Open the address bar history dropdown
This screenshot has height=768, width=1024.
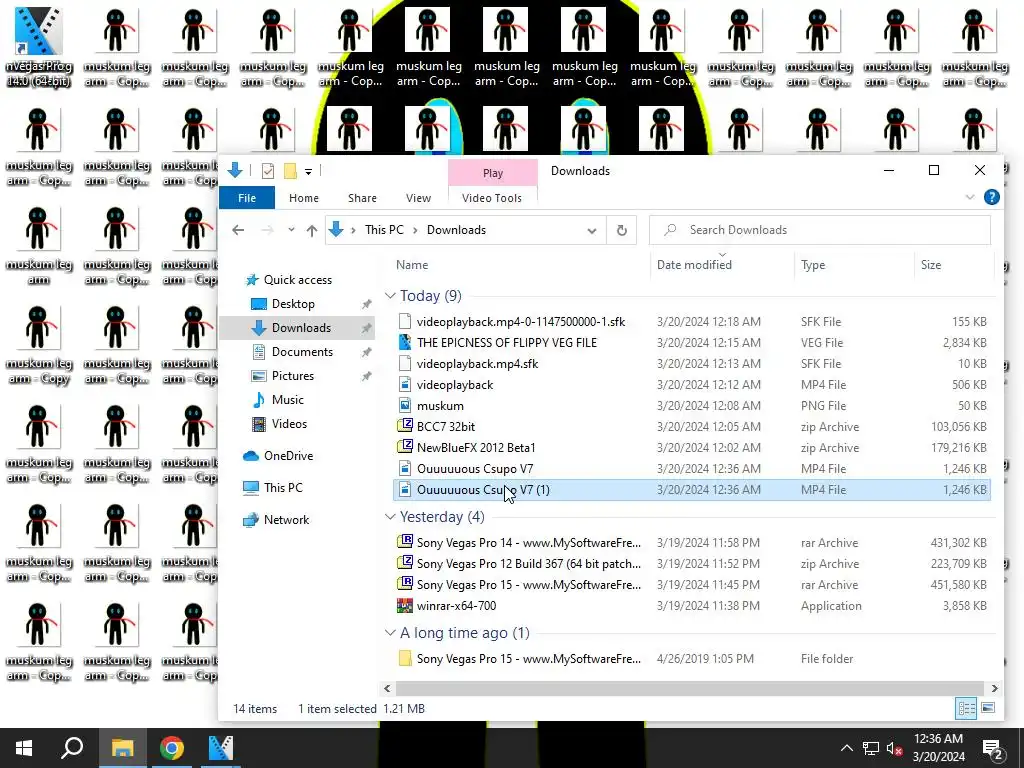[x=592, y=231]
